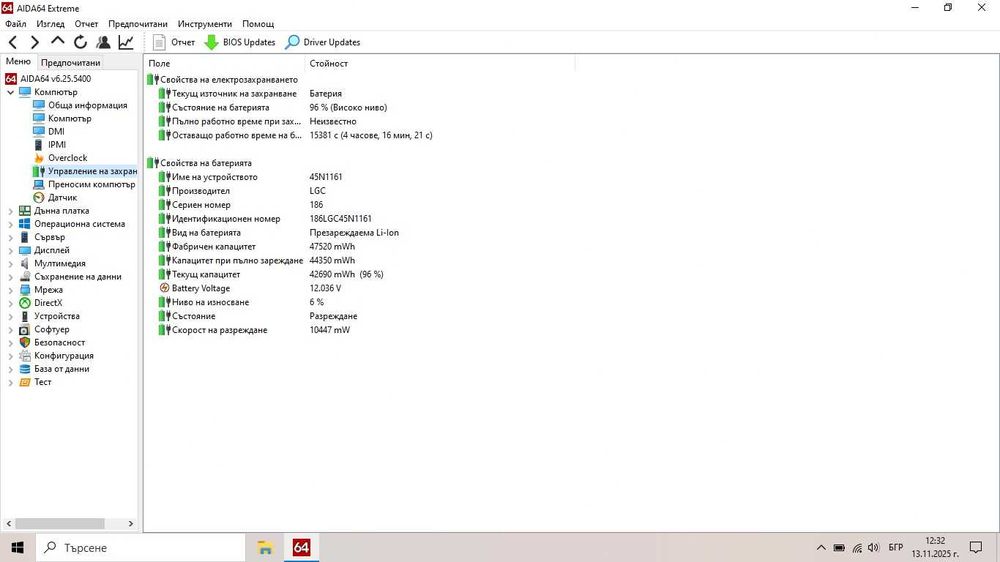Open the volume tray icon
The image size is (1000, 562).
pos(874,547)
